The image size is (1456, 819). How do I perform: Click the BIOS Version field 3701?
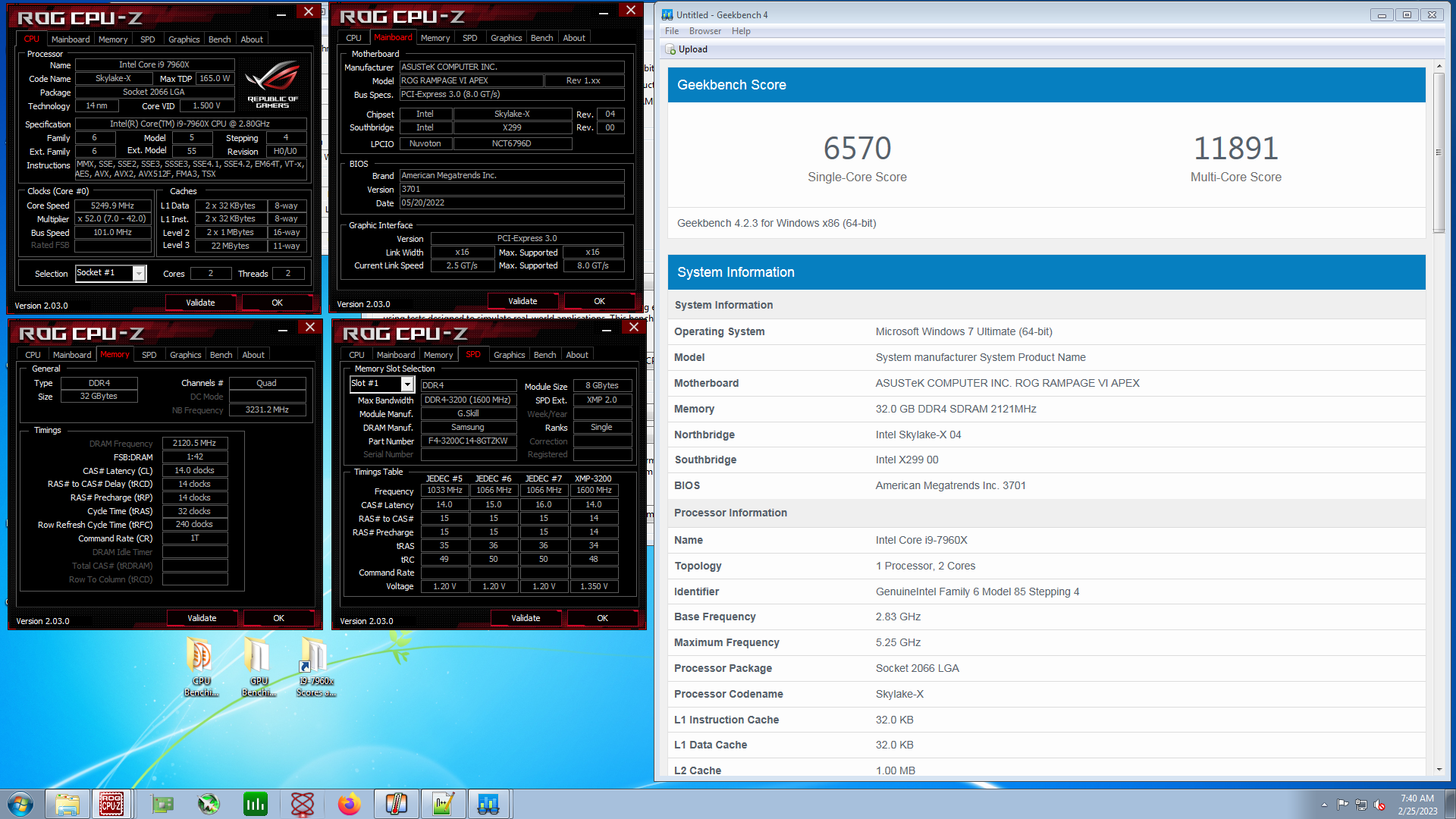pos(512,190)
